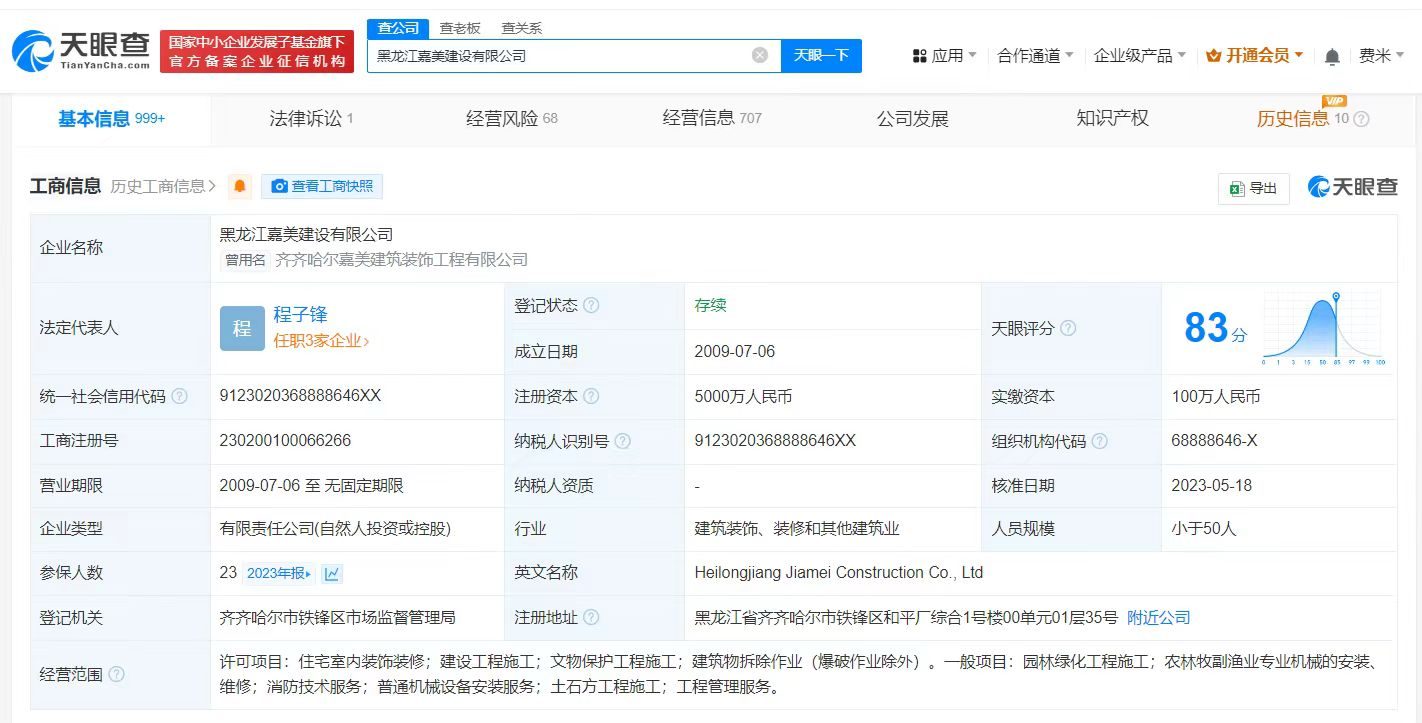Click the crown icon beside 开通会员
The width and height of the screenshot is (1422, 723).
pos(1213,56)
